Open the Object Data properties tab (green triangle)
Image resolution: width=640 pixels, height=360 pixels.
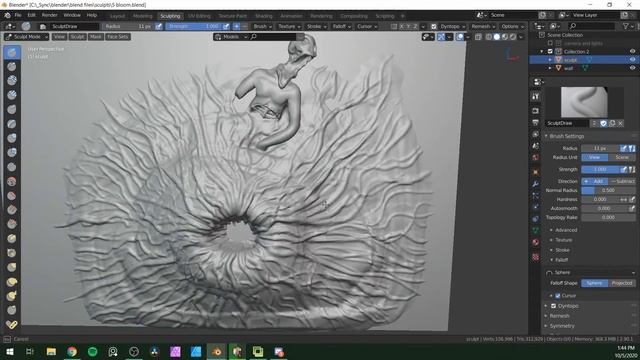pos(536,231)
